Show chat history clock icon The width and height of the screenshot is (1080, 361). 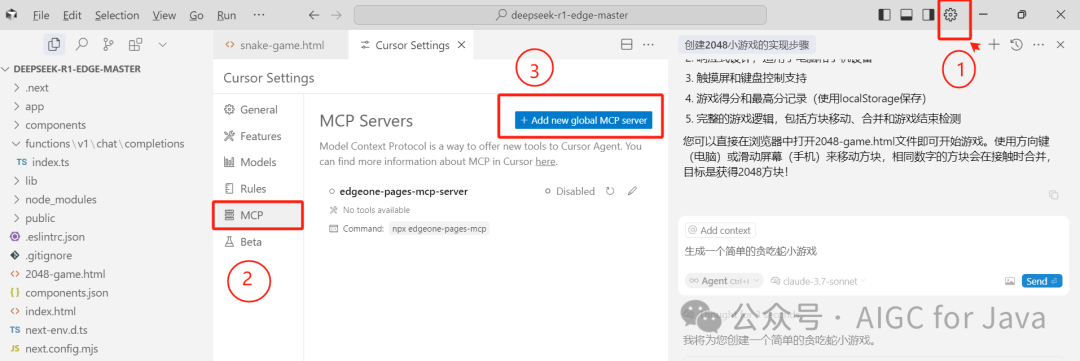click(1016, 45)
